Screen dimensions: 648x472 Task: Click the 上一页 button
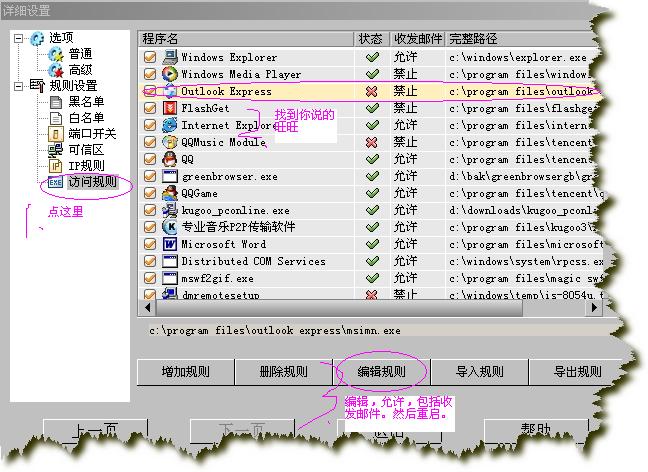tap(95, 431)
